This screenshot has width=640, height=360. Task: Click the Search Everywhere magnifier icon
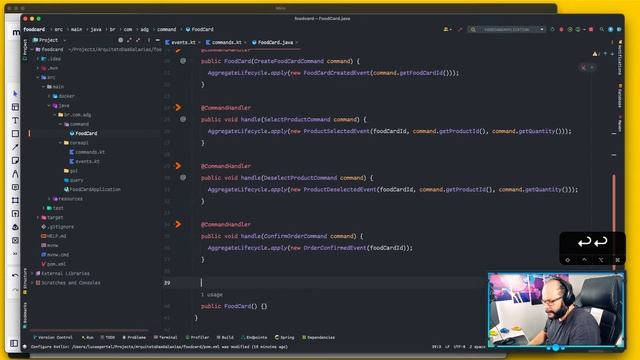click(602, 29)
